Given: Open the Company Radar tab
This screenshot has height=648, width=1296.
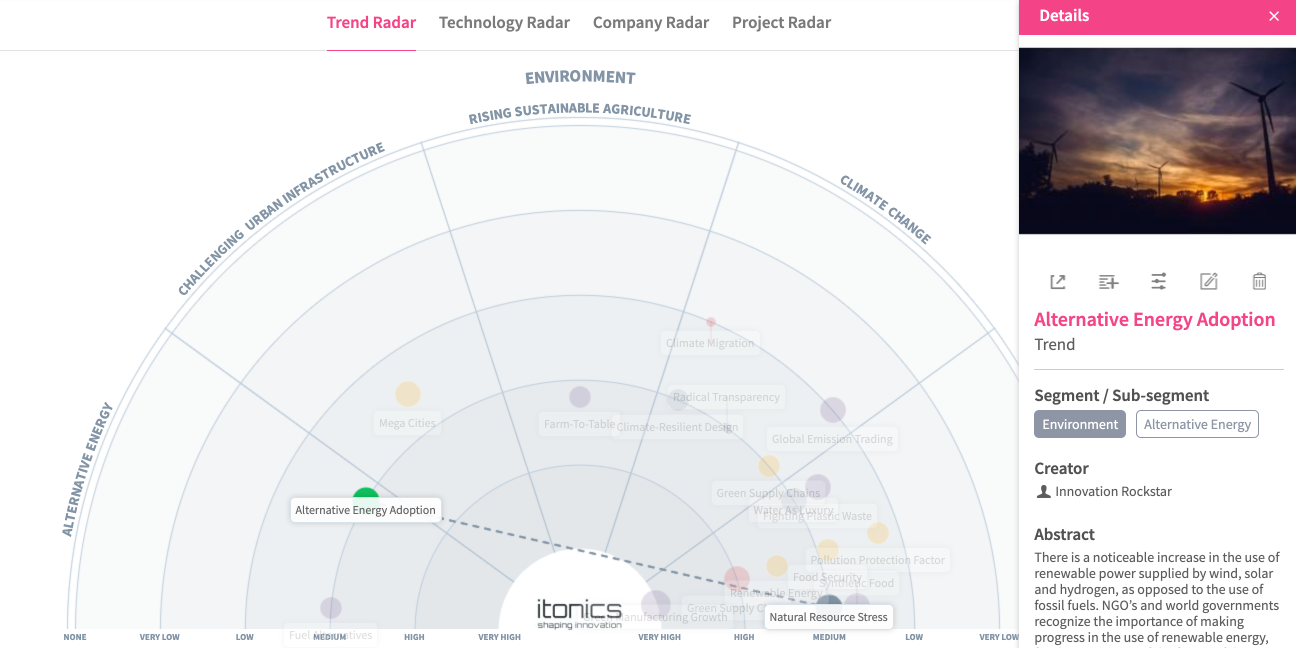Looking at the screenshot, I should [651, 23].
